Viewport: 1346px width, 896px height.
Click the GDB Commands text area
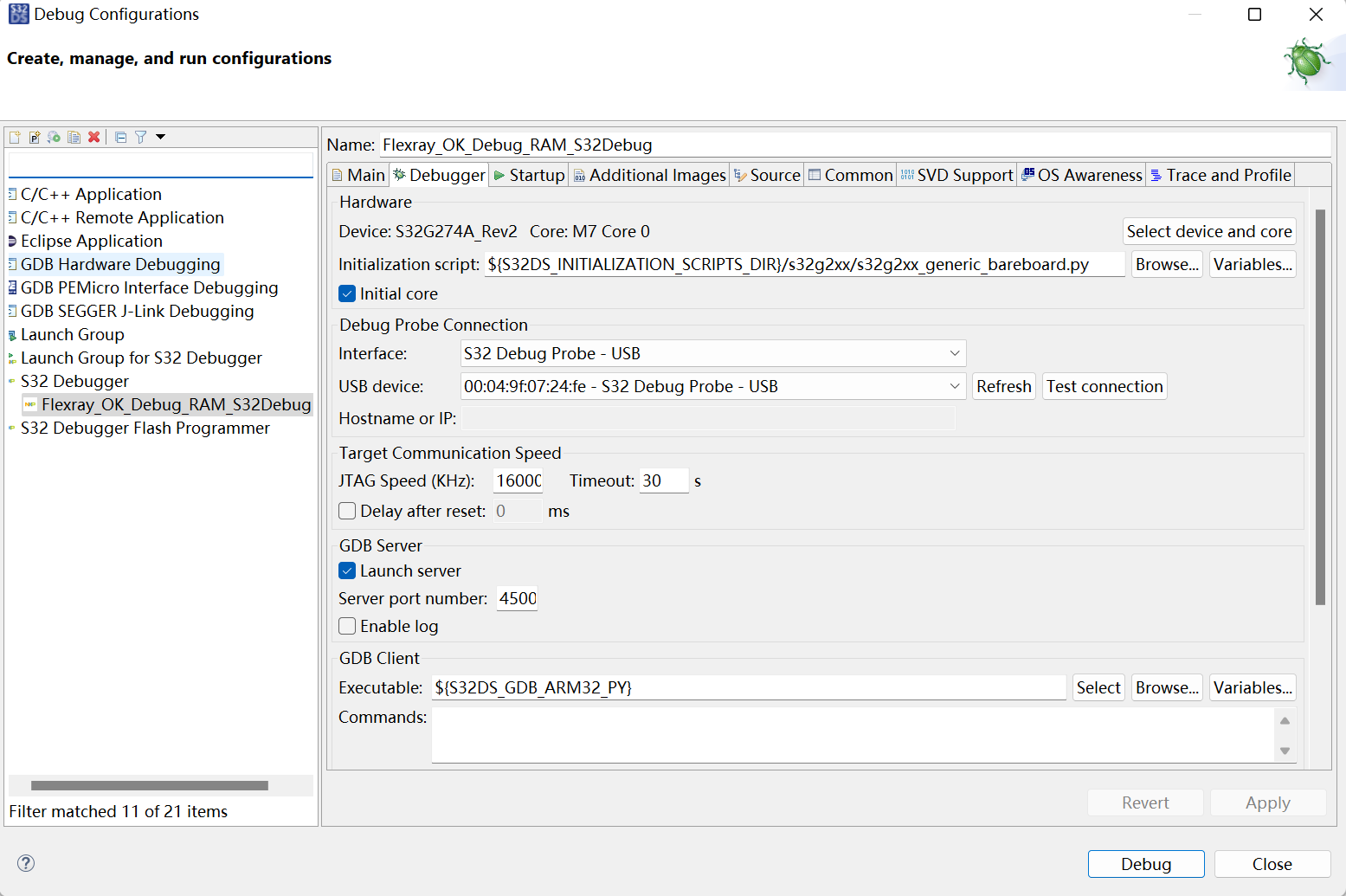tap(853, 735)
